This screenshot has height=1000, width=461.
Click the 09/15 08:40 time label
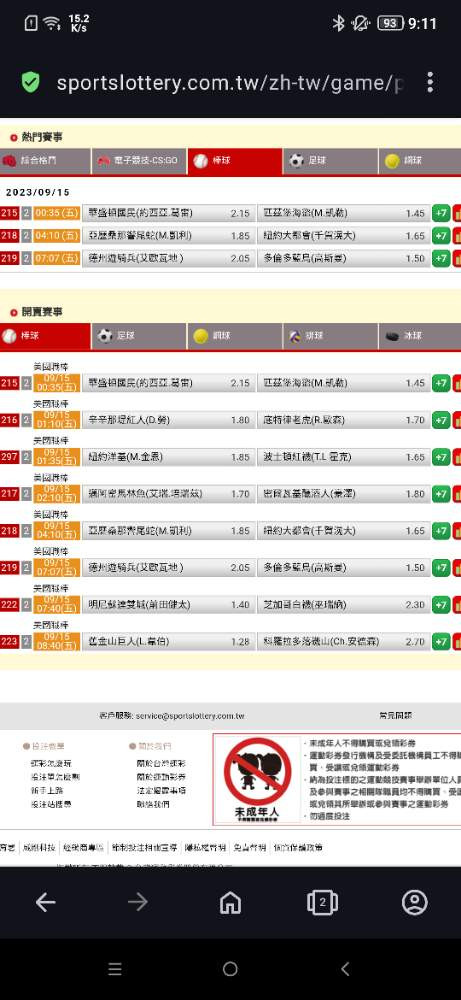click(x=57, y=642)
